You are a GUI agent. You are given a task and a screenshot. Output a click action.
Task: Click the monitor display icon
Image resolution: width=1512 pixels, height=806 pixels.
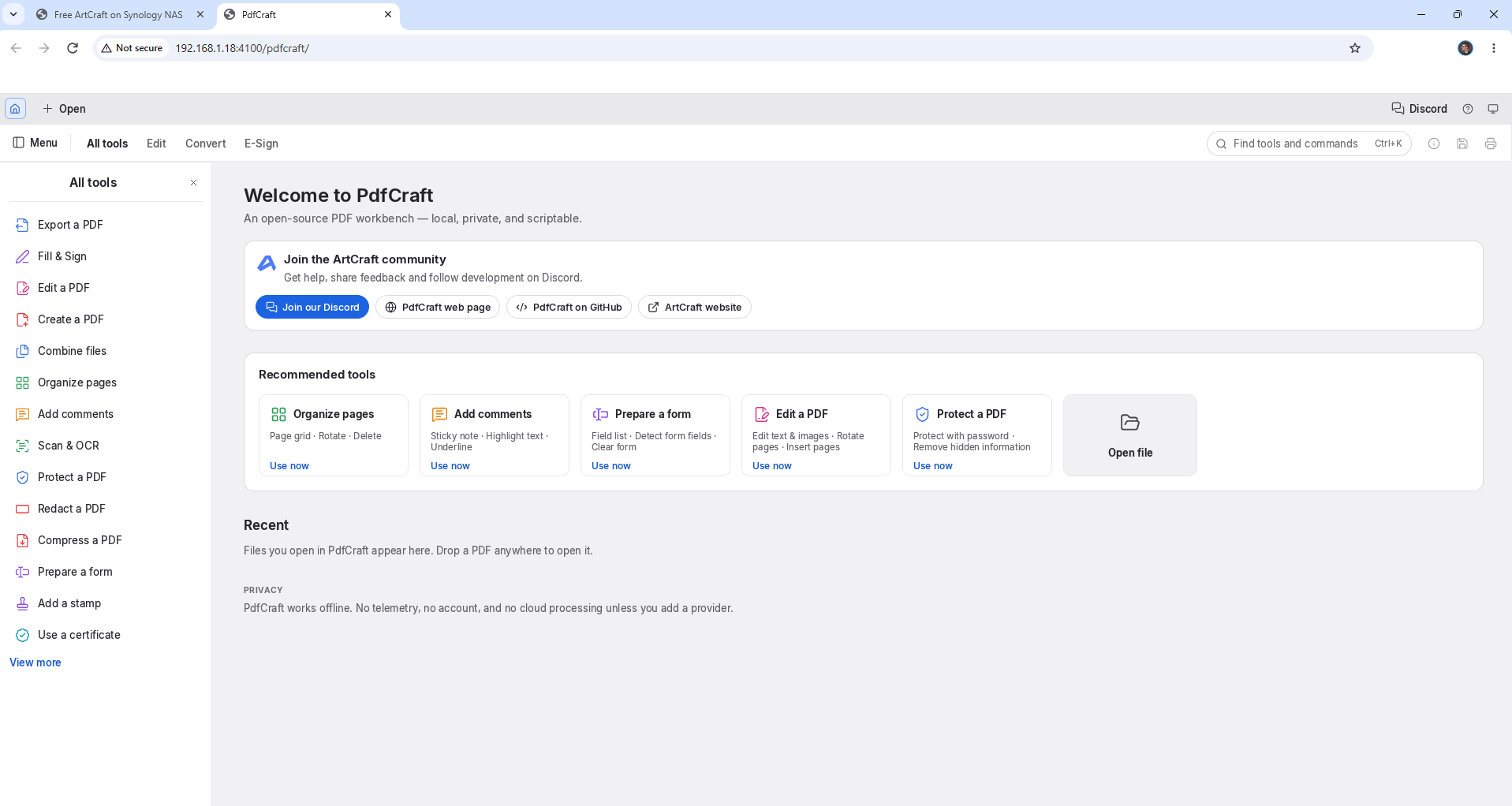point(1493,109)
